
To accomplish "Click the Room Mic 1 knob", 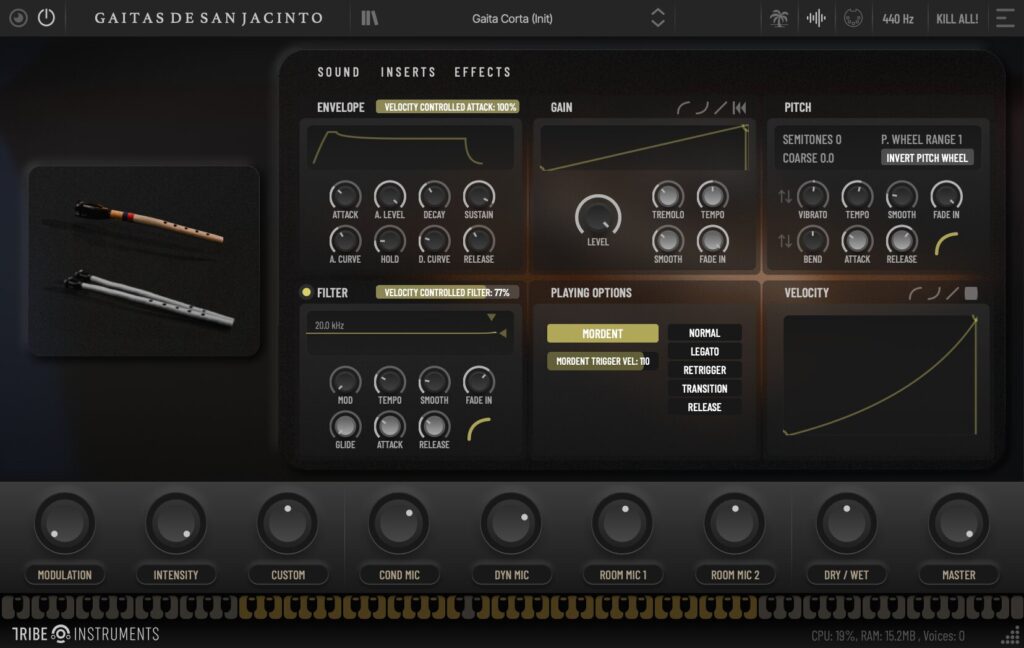I will (x=622, y=523).
